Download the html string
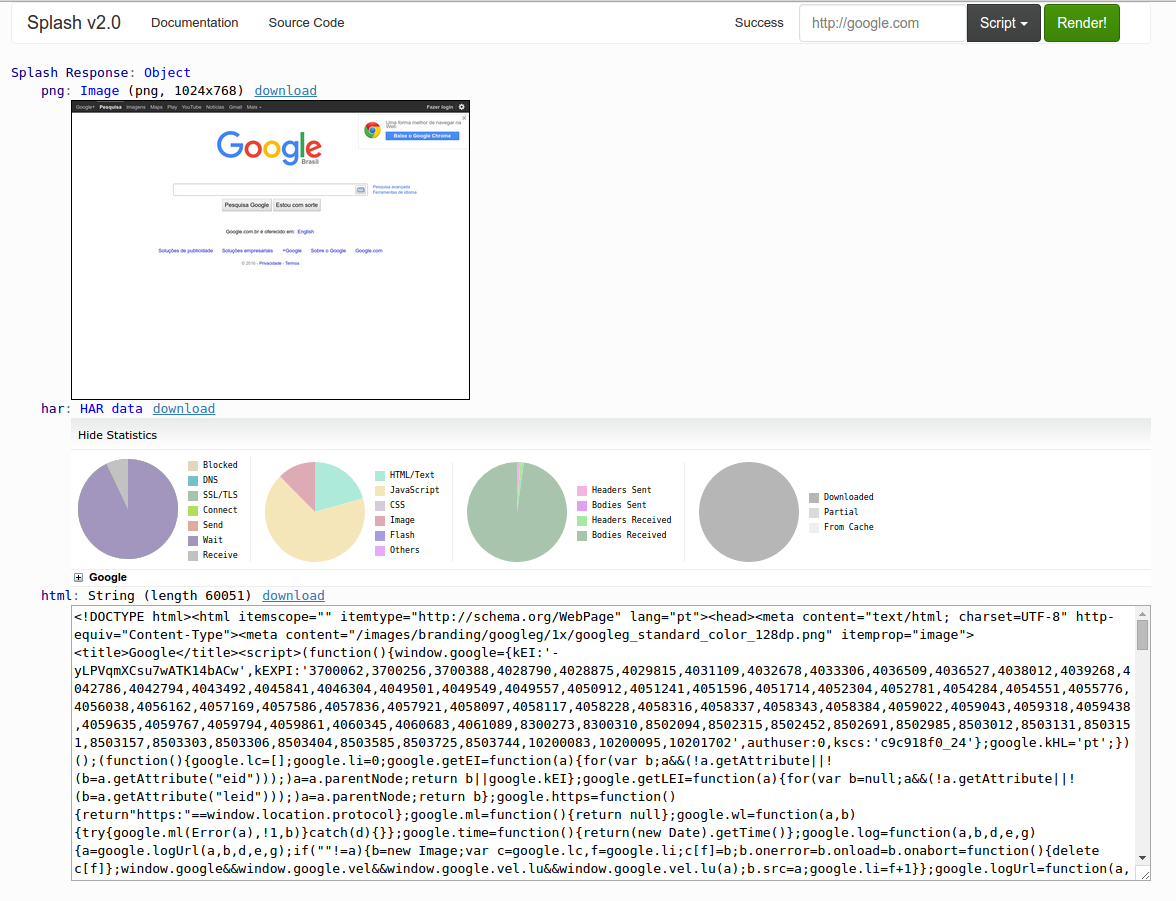The width and height of the screenshot is (1176, 901). click(x=293, y=596)
